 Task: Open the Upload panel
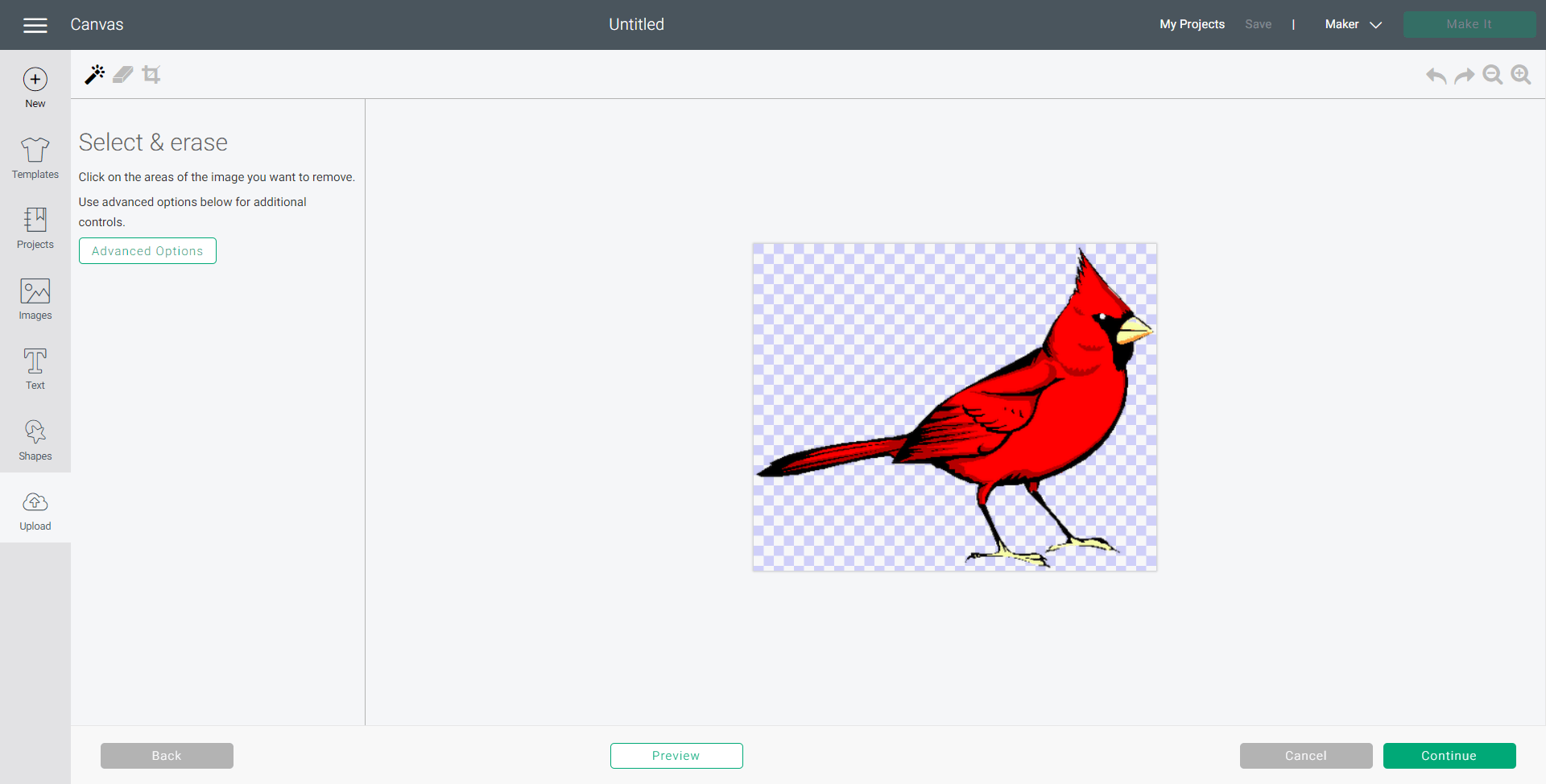point(35,510)
